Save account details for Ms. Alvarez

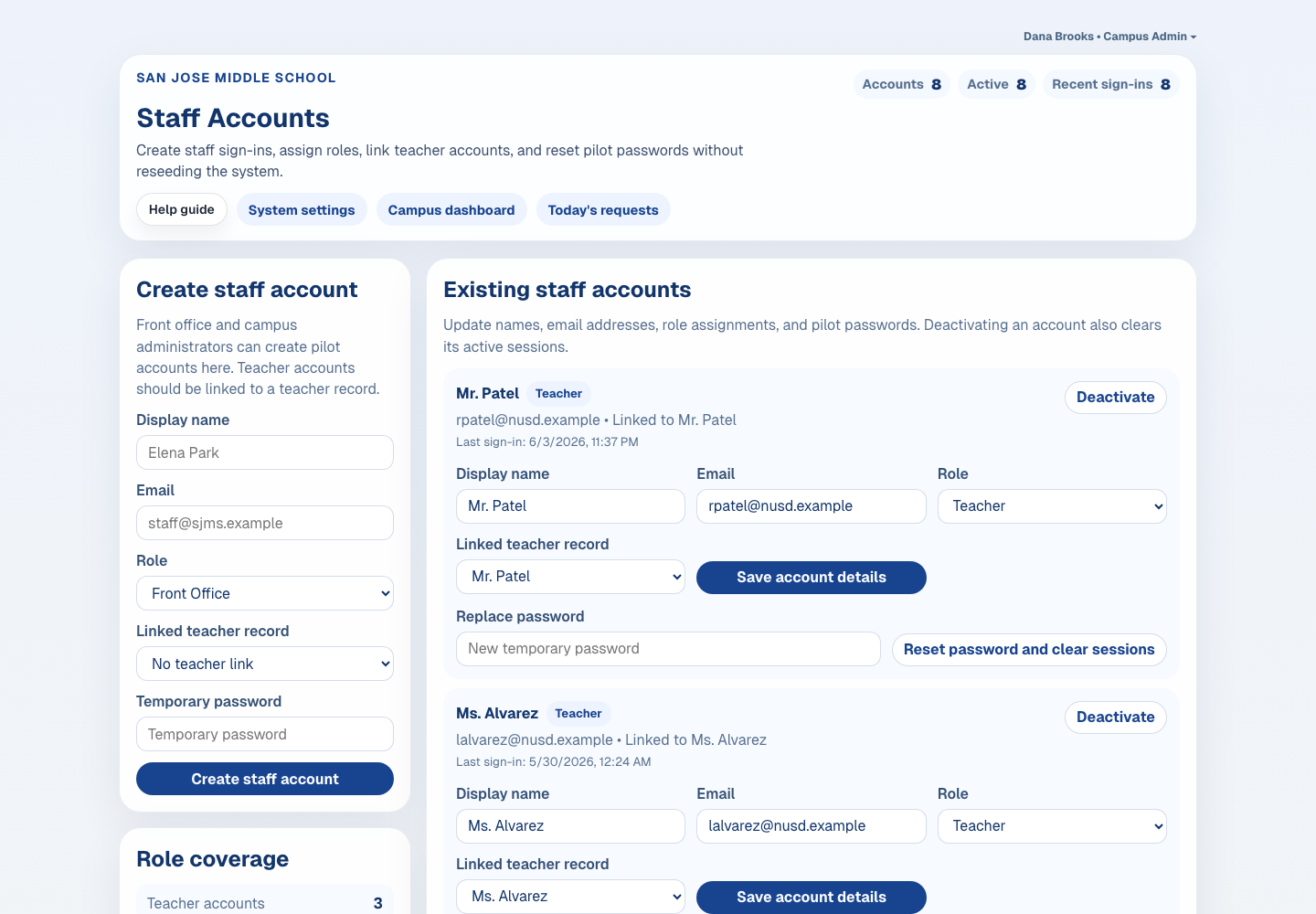pyautogui.click(x=812, y=898)
